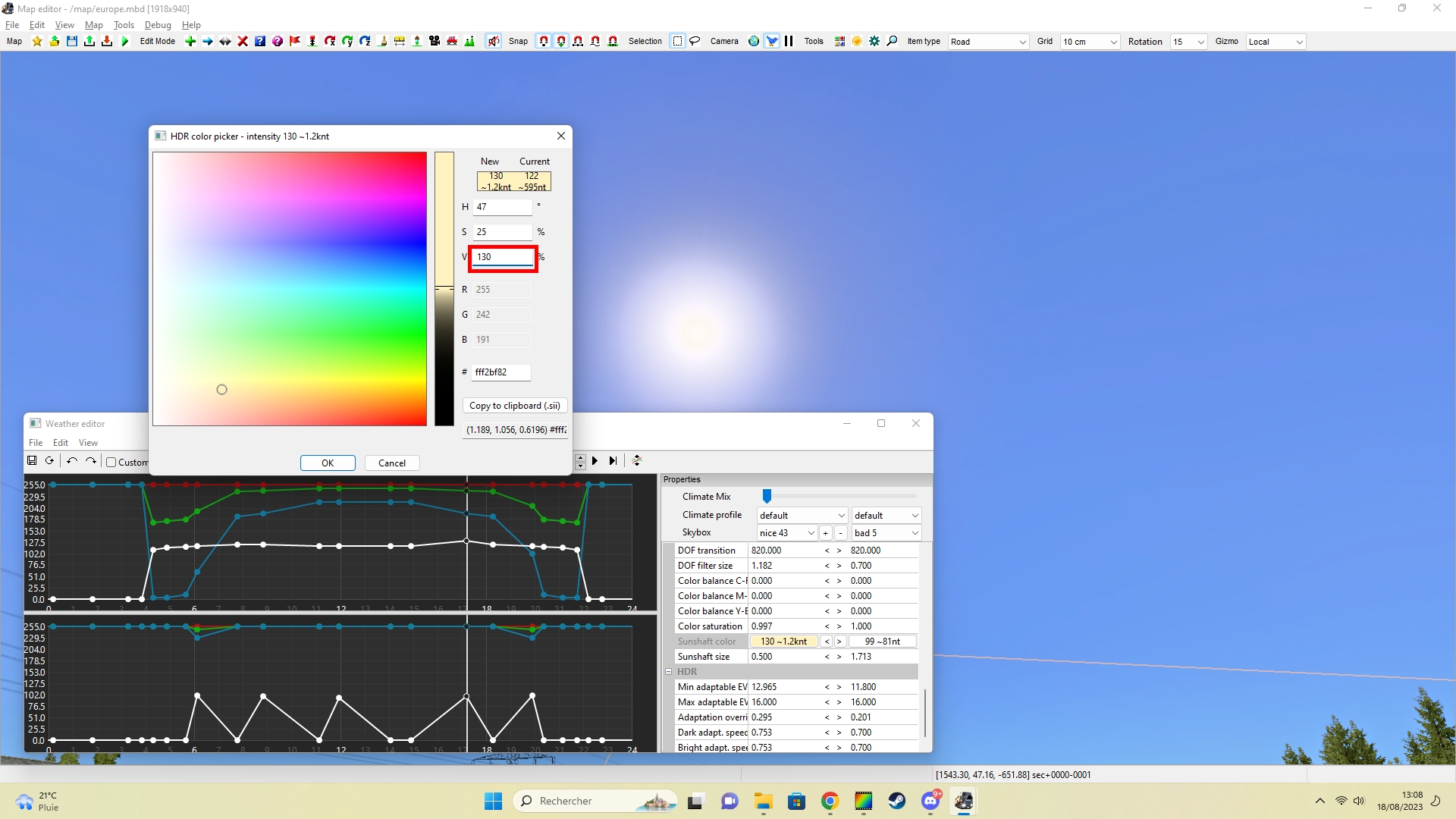1456x819 pixels.
Task: Collapse the HDR properties section
Action: point(669,672)
